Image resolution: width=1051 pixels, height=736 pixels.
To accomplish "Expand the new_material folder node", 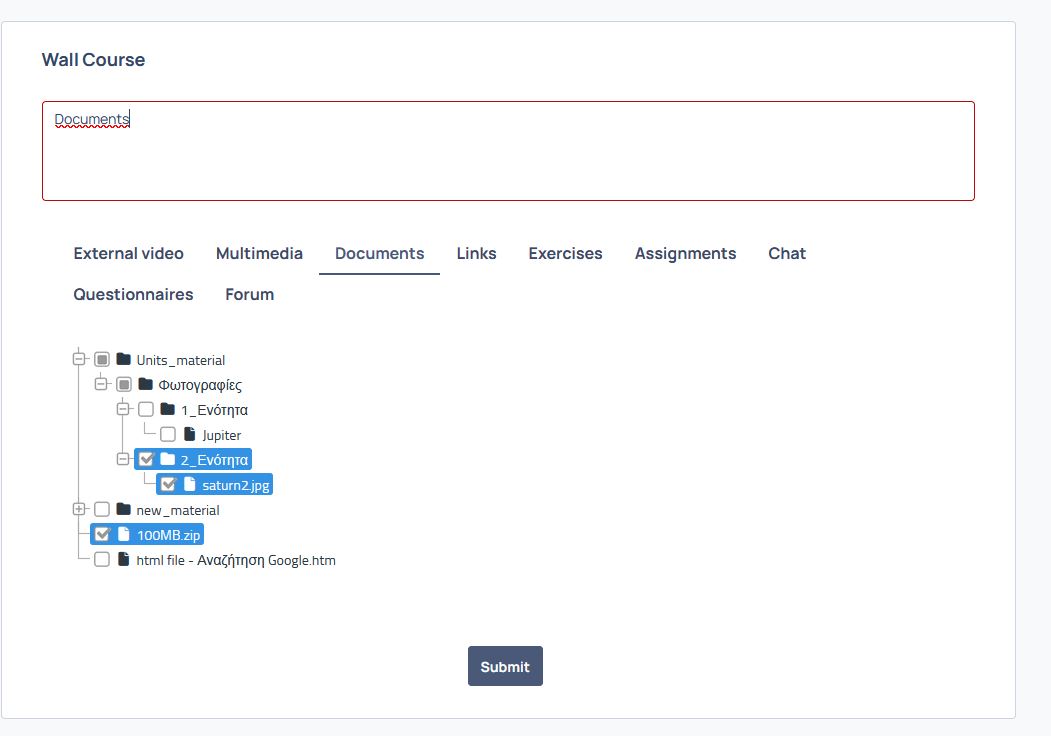I will pos(79,509).
